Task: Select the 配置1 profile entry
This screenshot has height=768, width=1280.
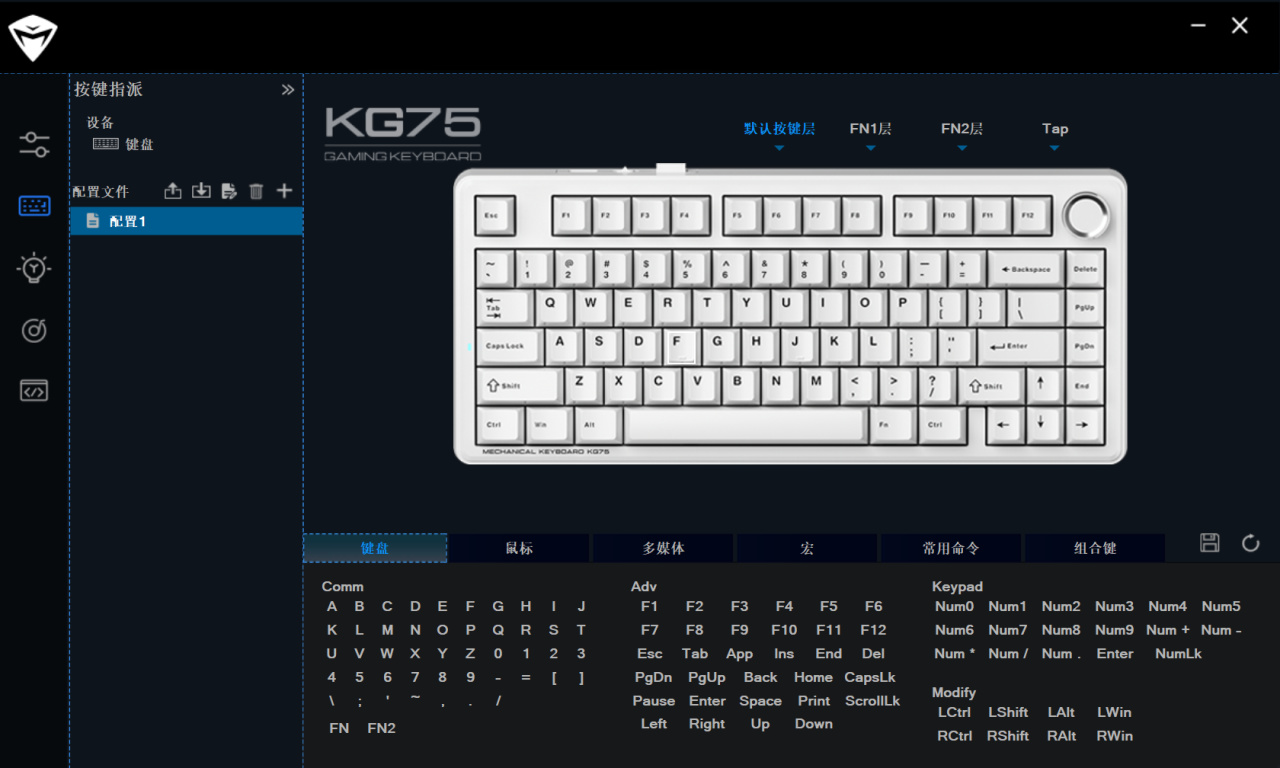Action: (186, 221)
